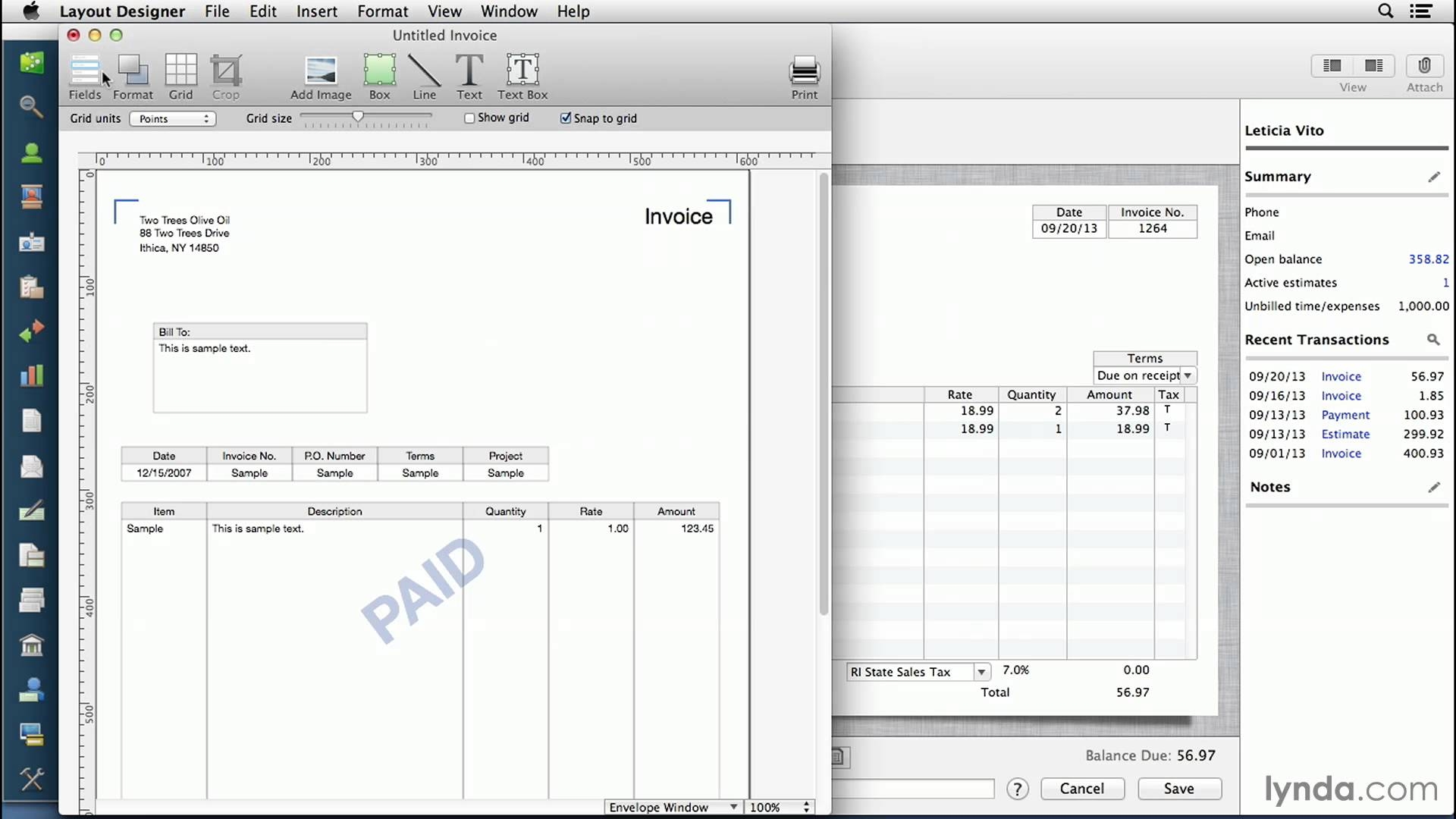Open View menu in menu bar
Image resolution: width=1456 pixels, height=819 pixels.
pos(444,11)
